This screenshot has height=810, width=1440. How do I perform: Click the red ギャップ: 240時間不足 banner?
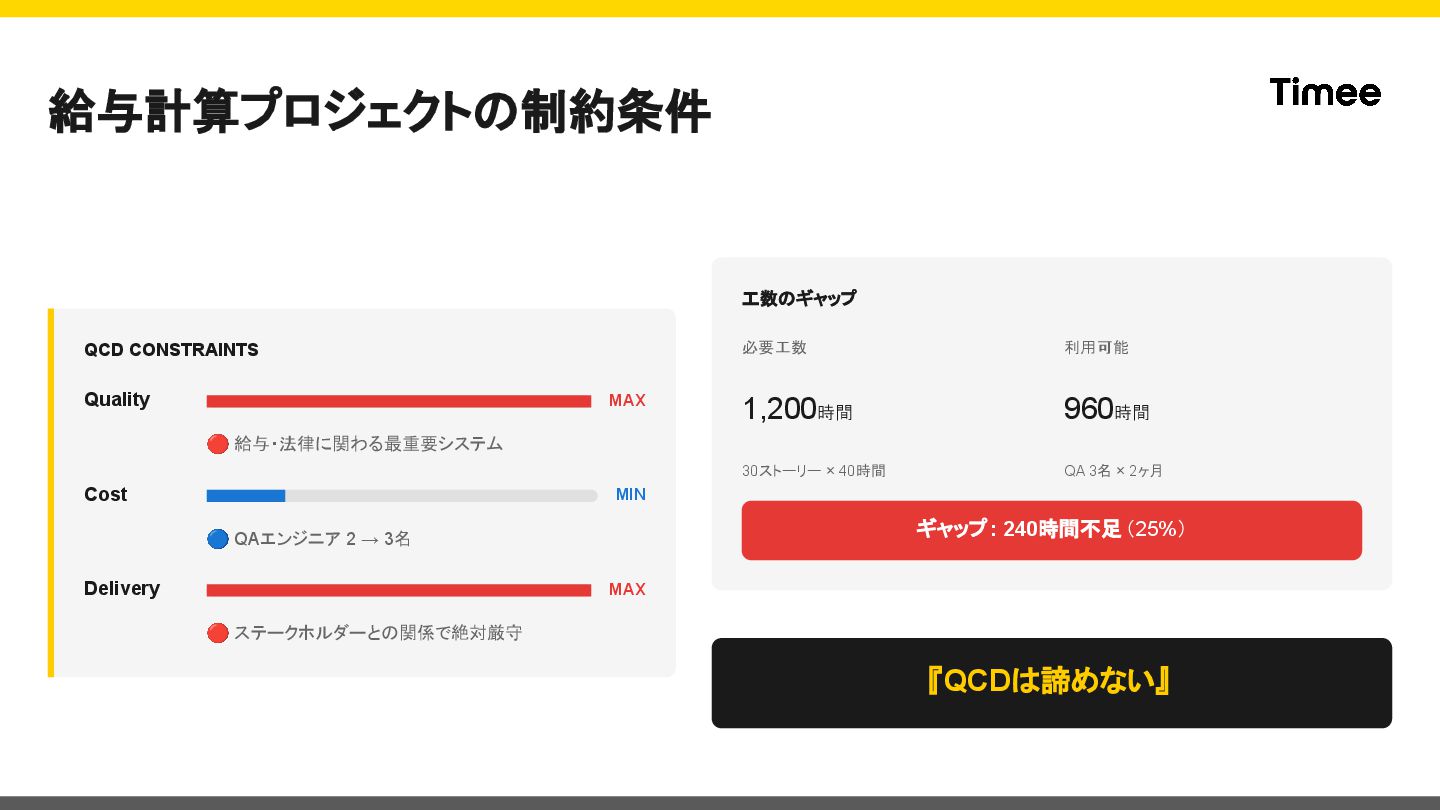[1052, 530]
